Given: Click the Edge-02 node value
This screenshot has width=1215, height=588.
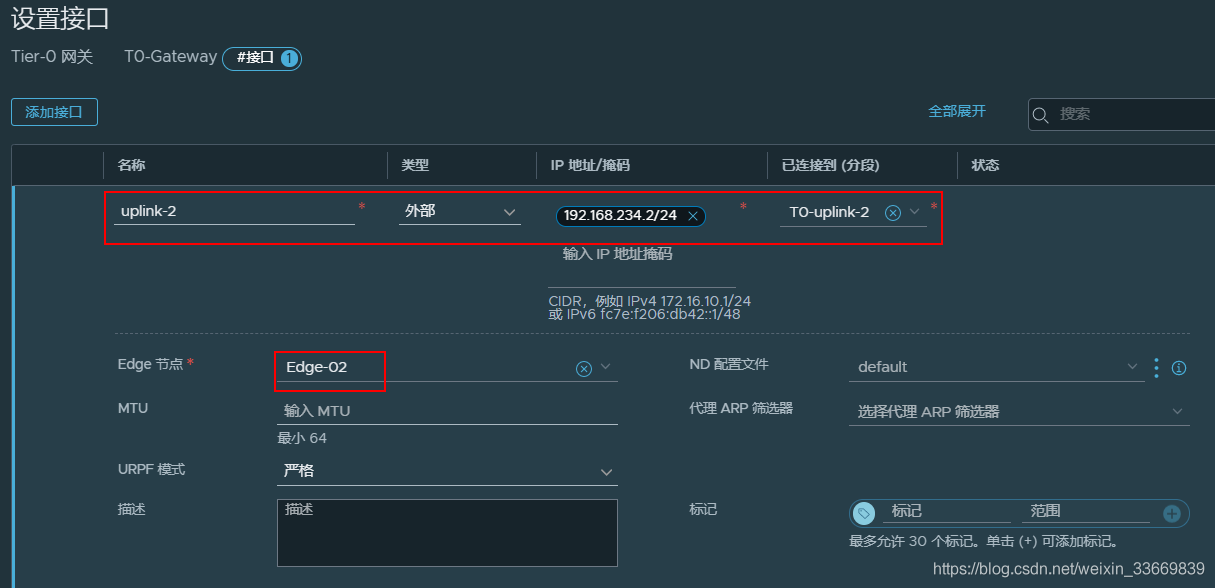Looking at the screenshot, I should tap(316, 367).
